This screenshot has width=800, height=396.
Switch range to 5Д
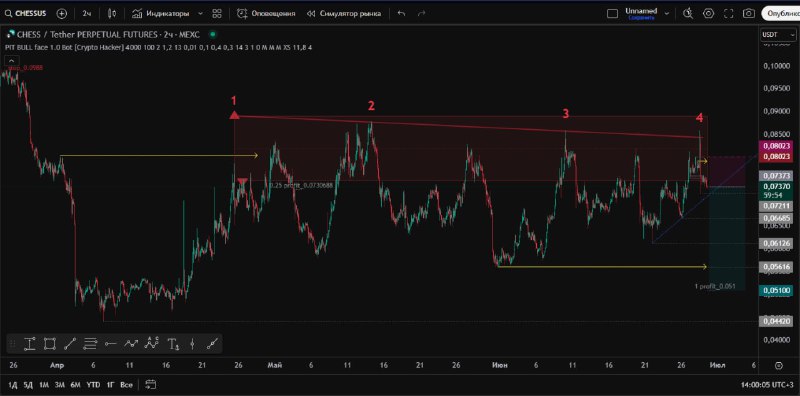[28, 384]
